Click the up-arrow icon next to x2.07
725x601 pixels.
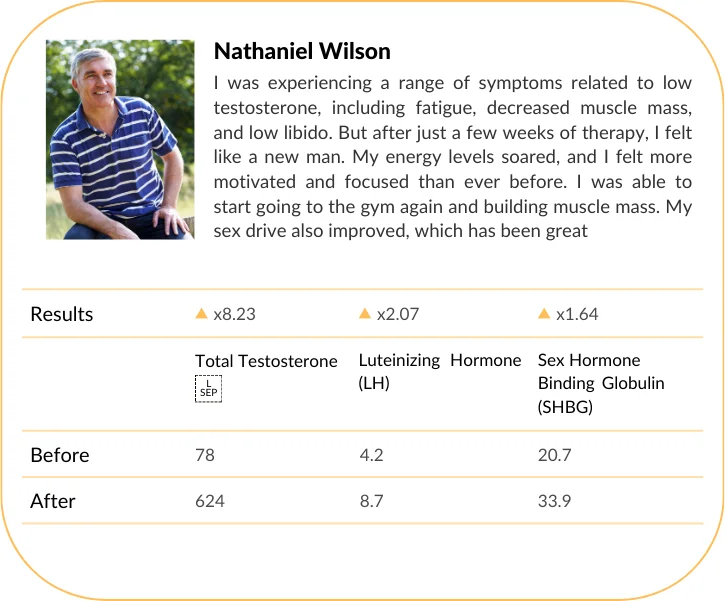pyautogui.click(x=365, y=314)
